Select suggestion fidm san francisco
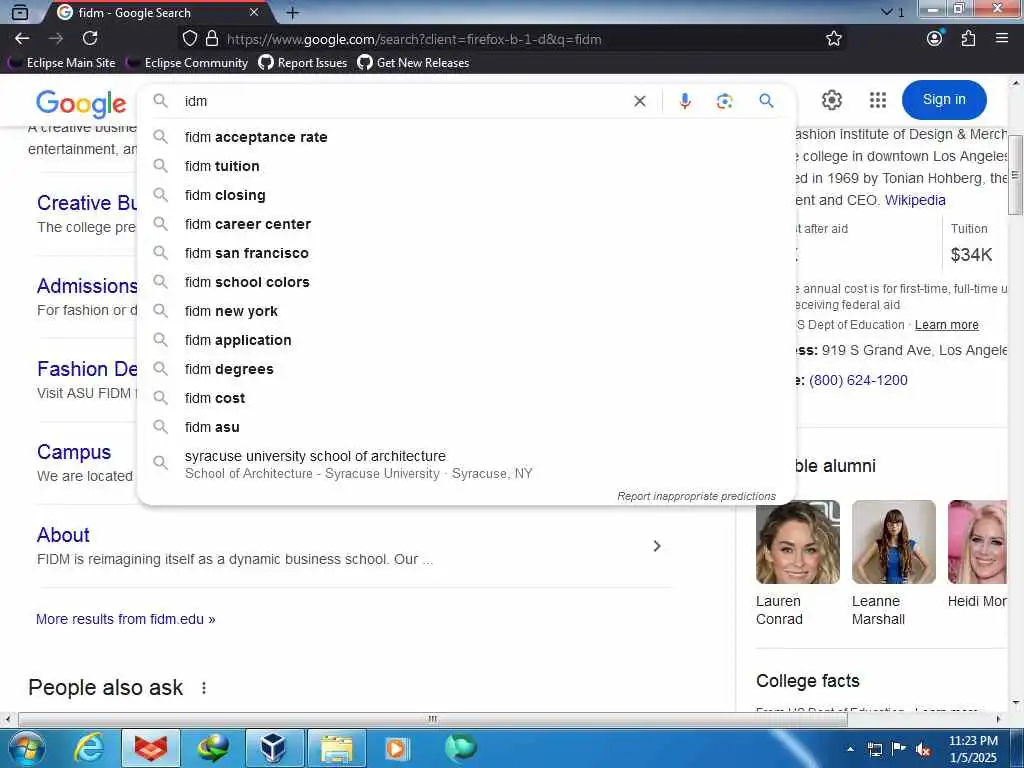 [466, 253]
